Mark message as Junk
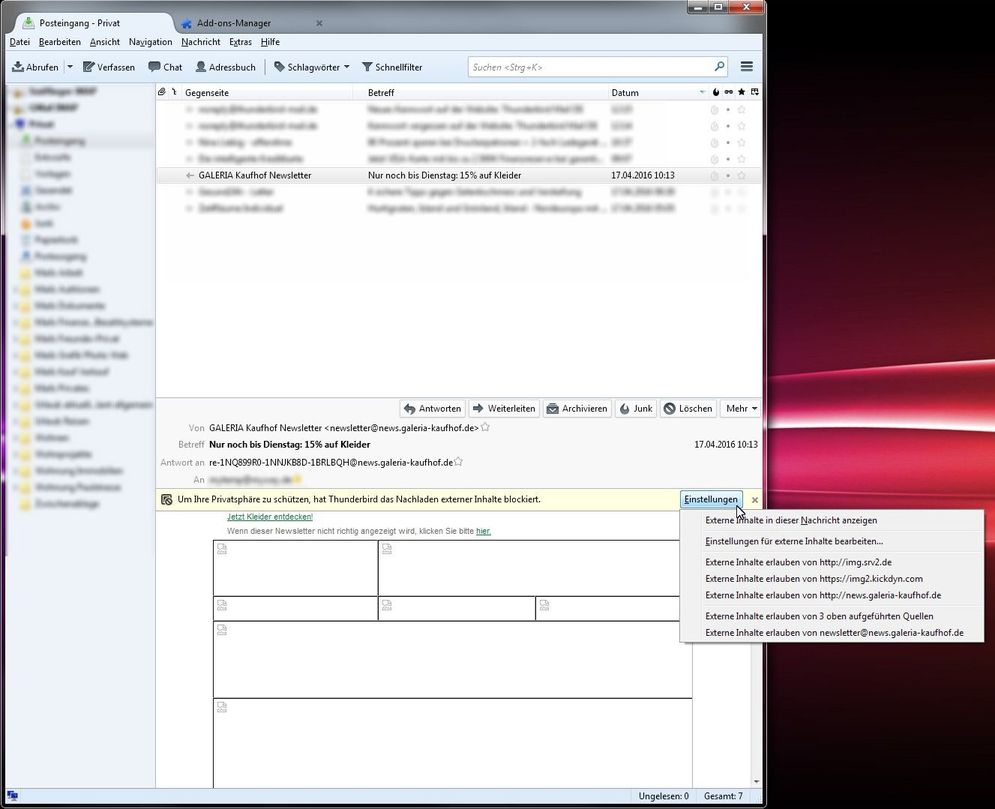Viewport: 995px width, 809px height. pos(635,408)
